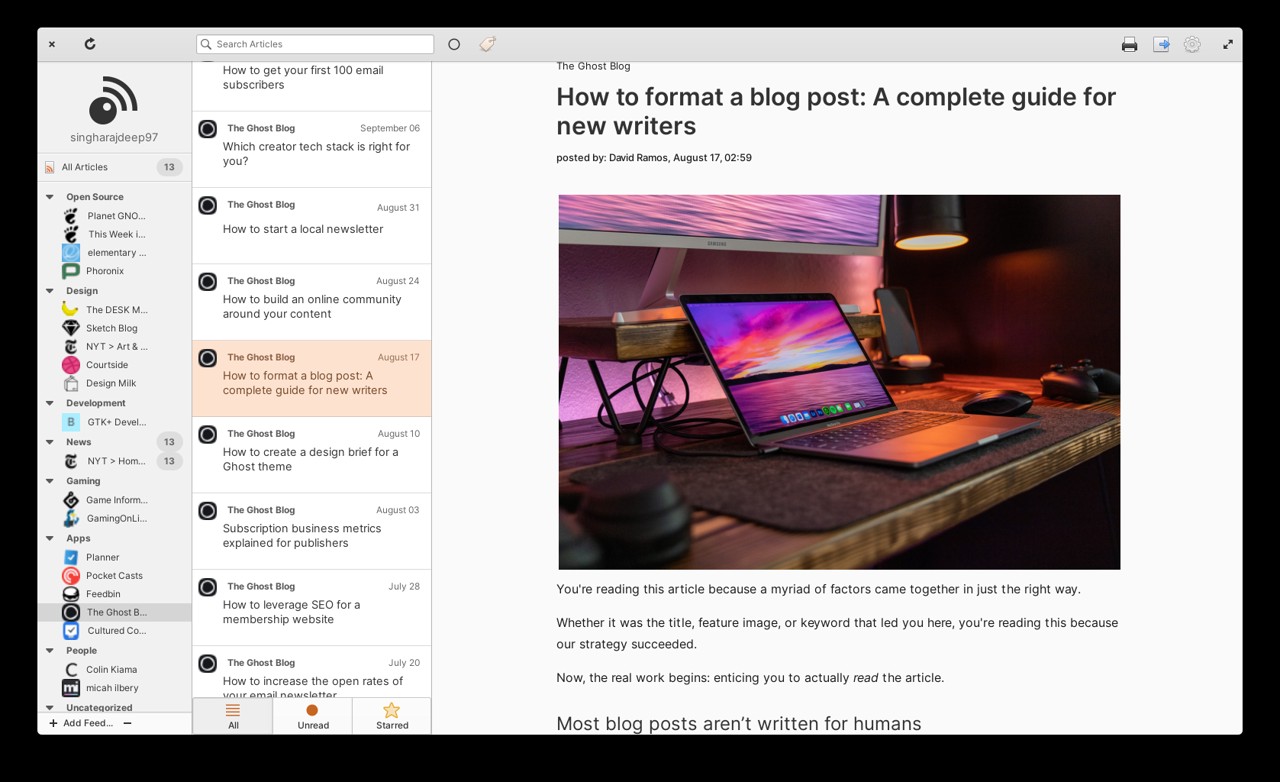1280x782 pixels.
Task: Click the desk laptop article image
Action: coord(839,382)
